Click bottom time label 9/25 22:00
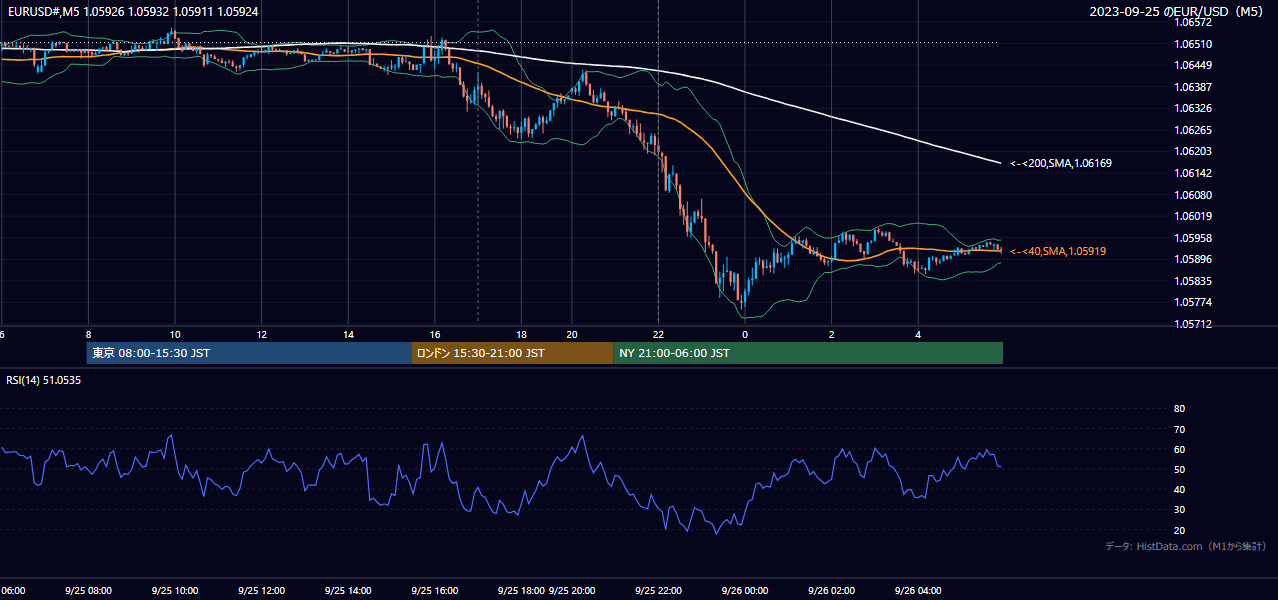The width and height of the screenshot is (1278, 600). click(658, 590)
